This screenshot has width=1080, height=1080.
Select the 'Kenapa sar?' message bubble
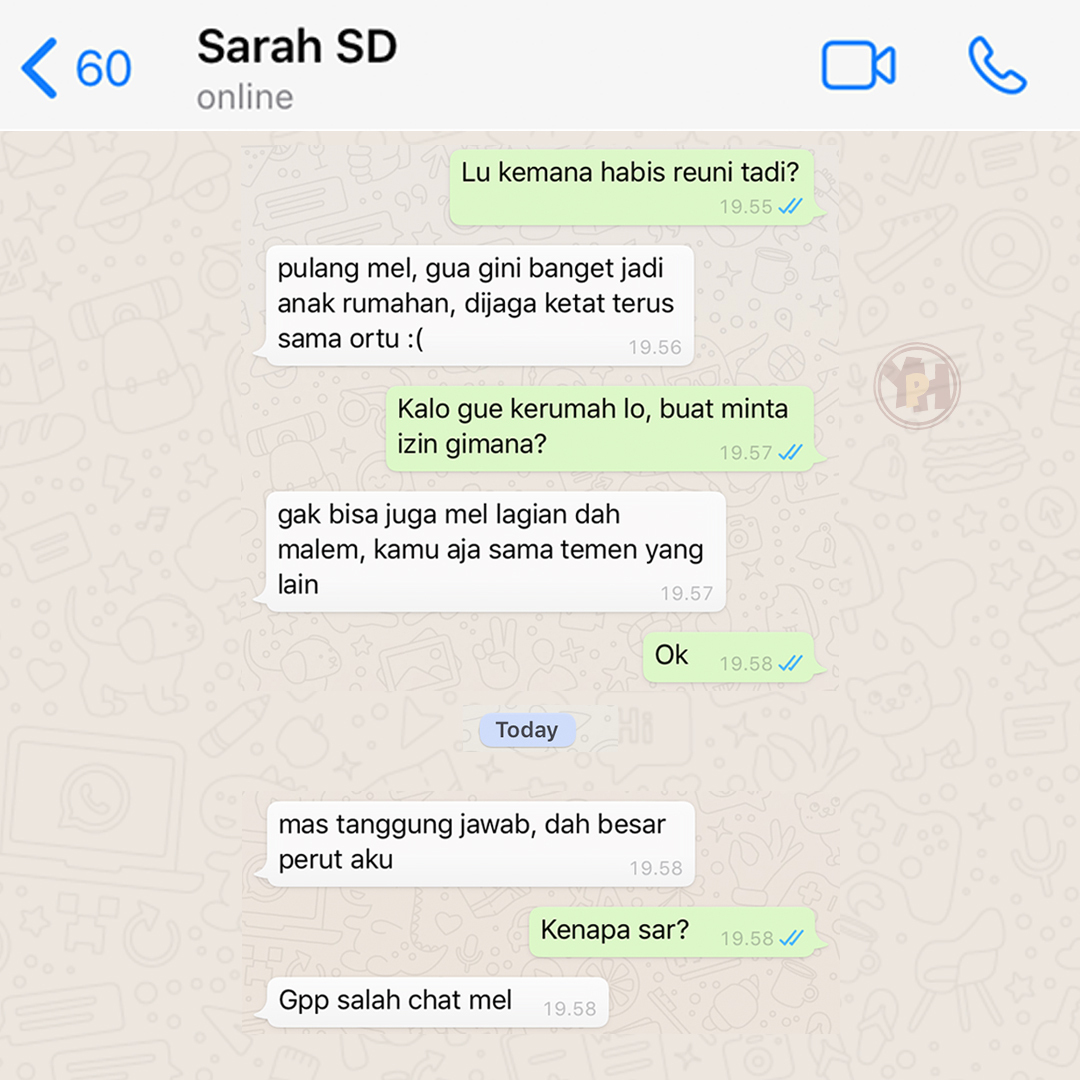click(x=672, y=932)
